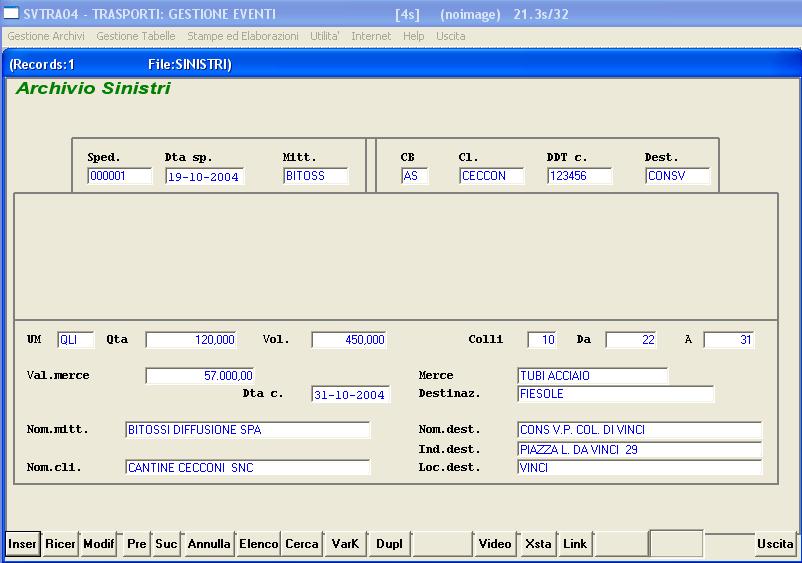The image size is (802, 563).
Task: Select the Da field with 22
Action: [631, 340]
